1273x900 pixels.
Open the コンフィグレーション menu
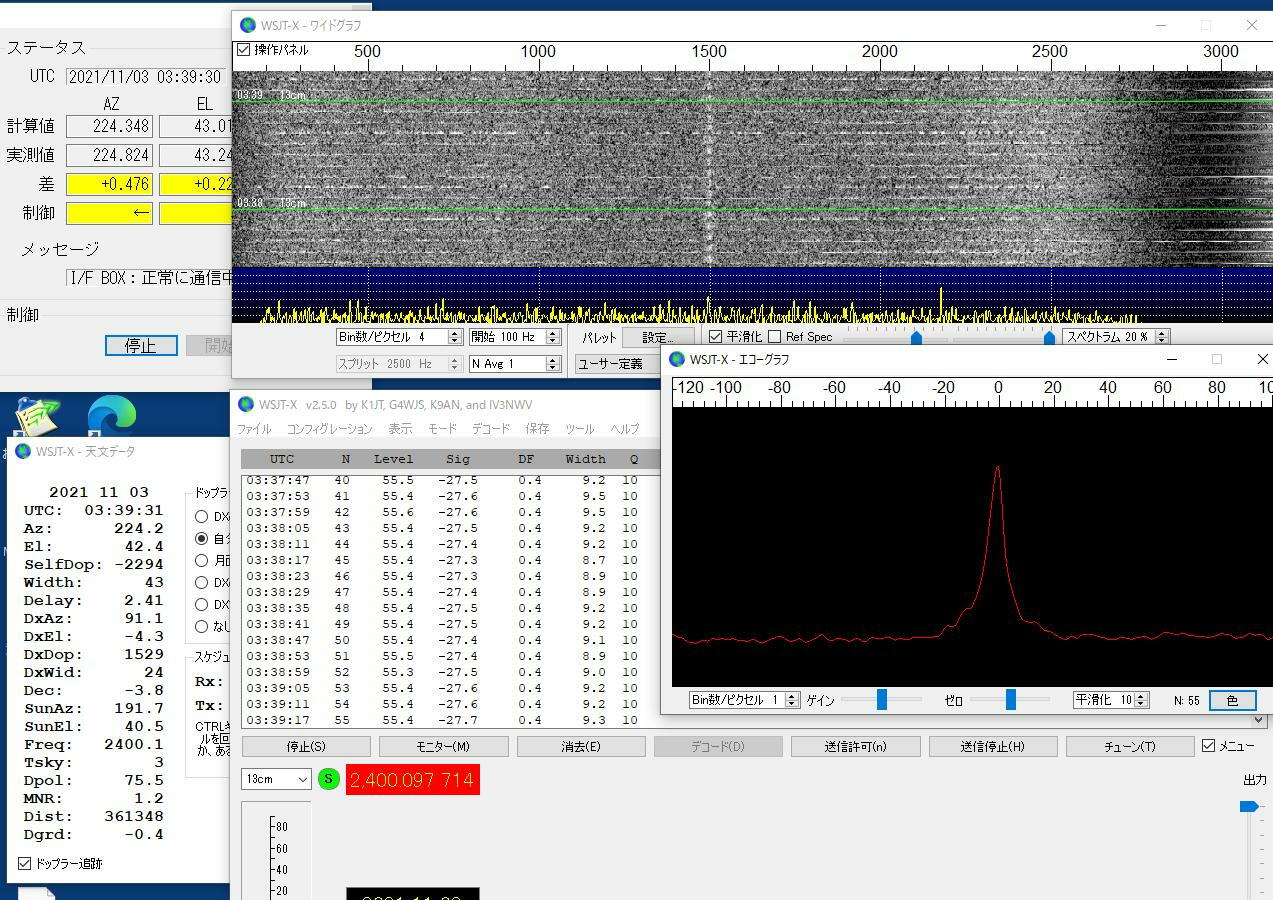click(329, 429)
